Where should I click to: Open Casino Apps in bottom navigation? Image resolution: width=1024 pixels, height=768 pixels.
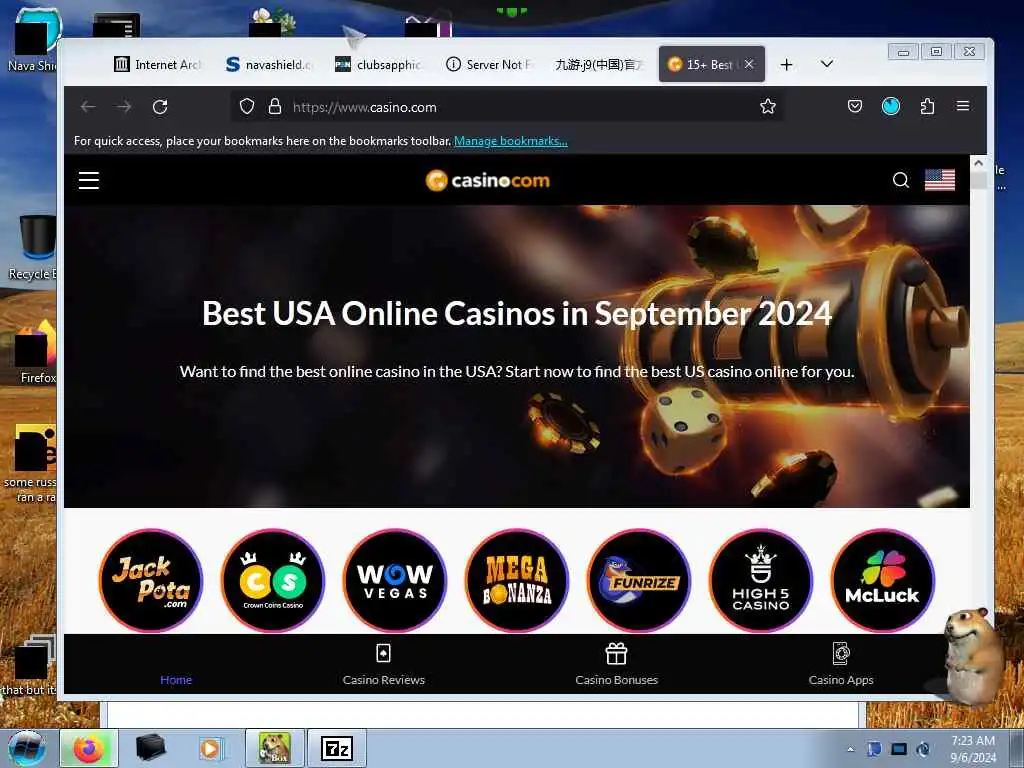pos(840,665)
